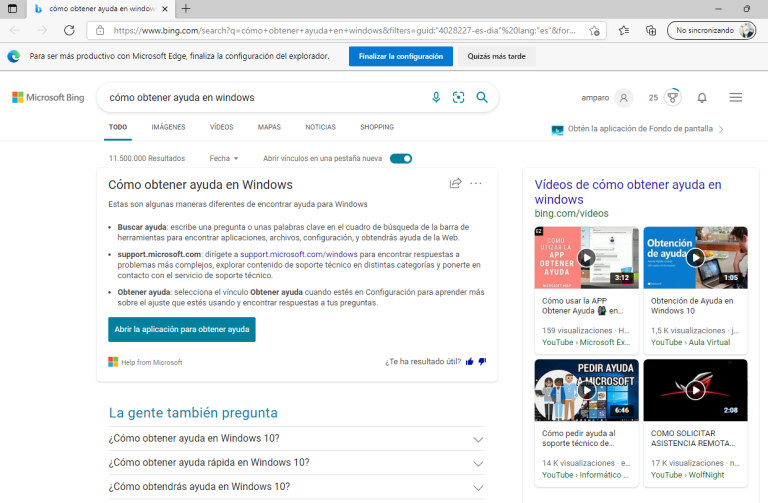Click the browser forward arrow
This screenshot has height=503, width=768.
42,30
